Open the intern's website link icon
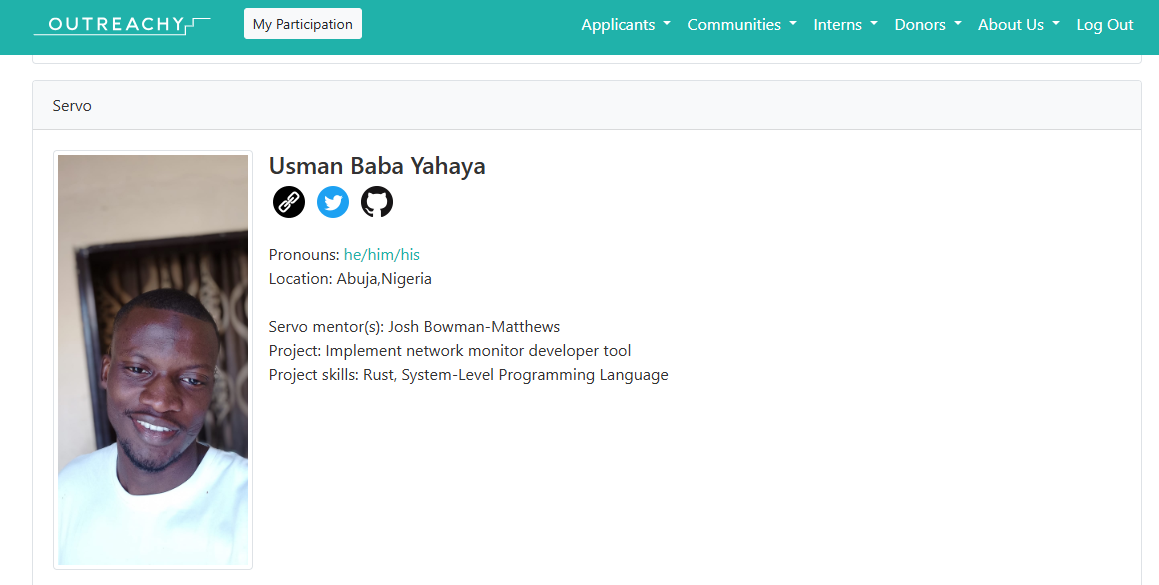The width and height of the screenshot is (1159, 585). (x=289, y=202)
